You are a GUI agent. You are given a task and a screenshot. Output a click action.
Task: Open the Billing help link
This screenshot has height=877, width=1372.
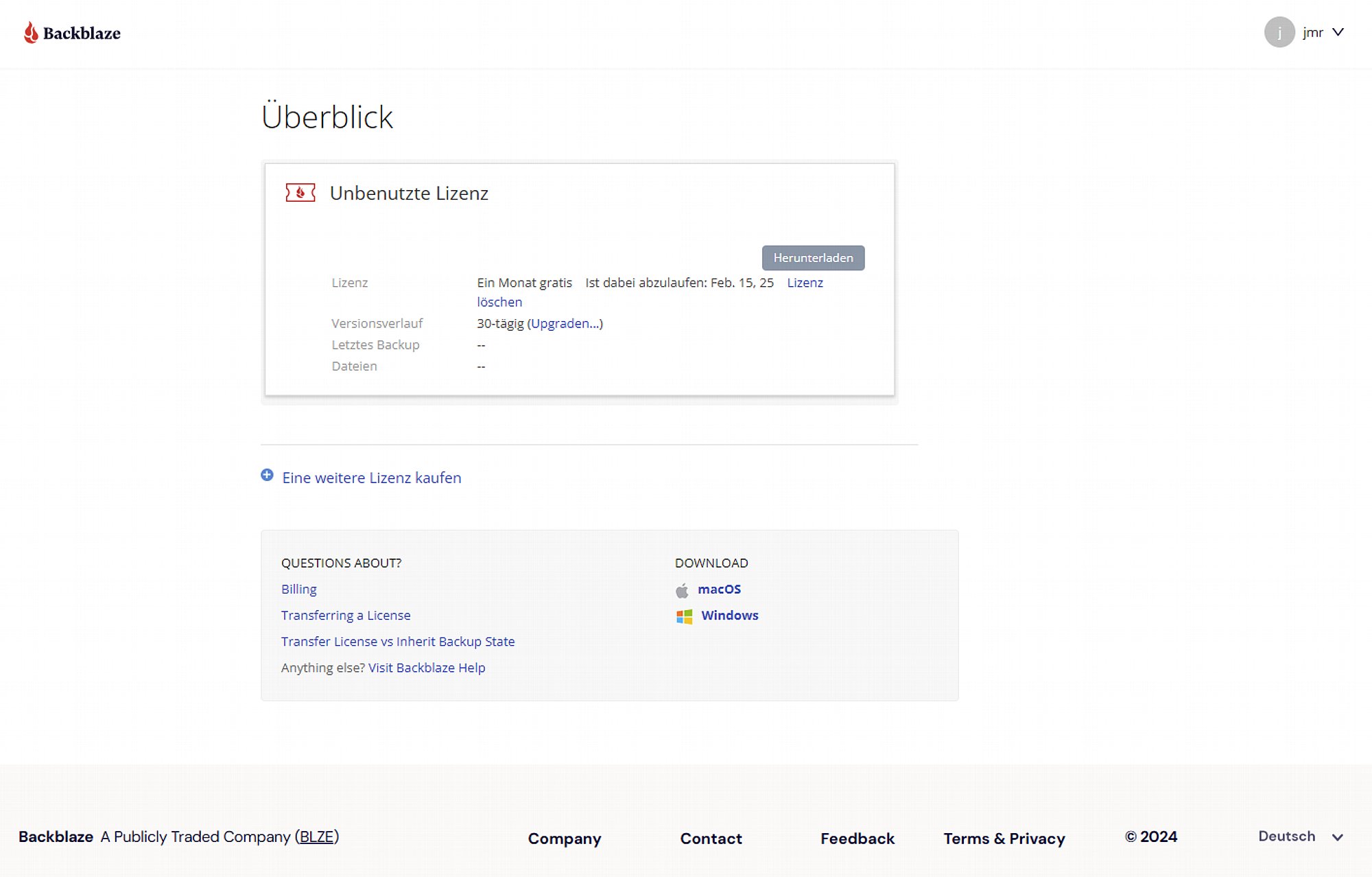pyautogui.click(x=299, y=589)
